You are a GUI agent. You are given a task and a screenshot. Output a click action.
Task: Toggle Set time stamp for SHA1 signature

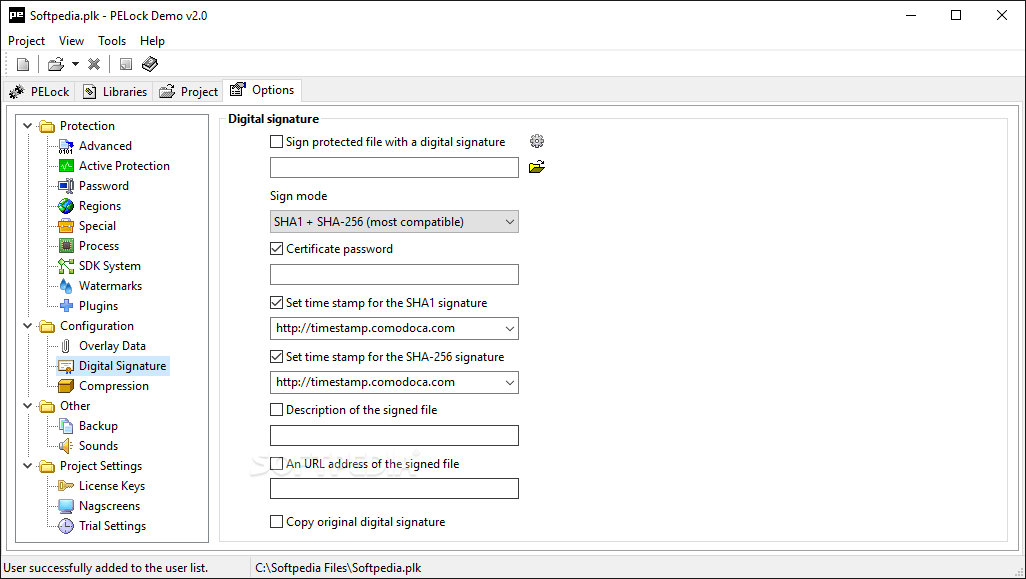[x=277, y=302]
